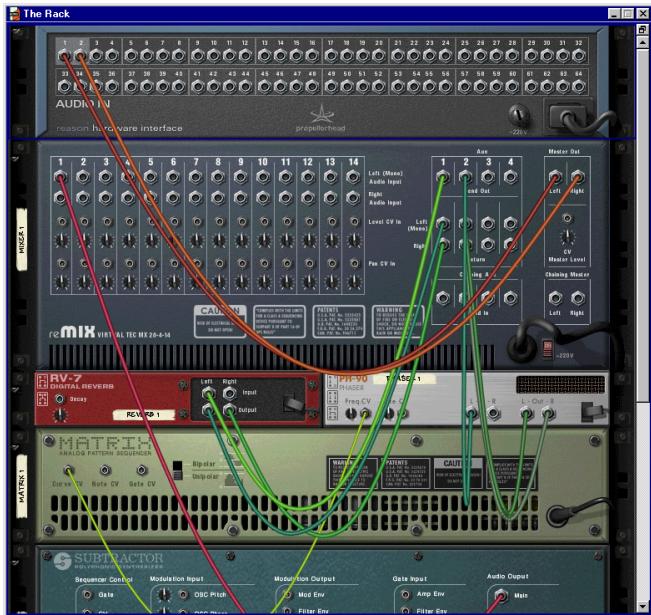Click the PHASER 1 tape label
The width and height of the screenshot is (651, 615).
tap(405, 379)
